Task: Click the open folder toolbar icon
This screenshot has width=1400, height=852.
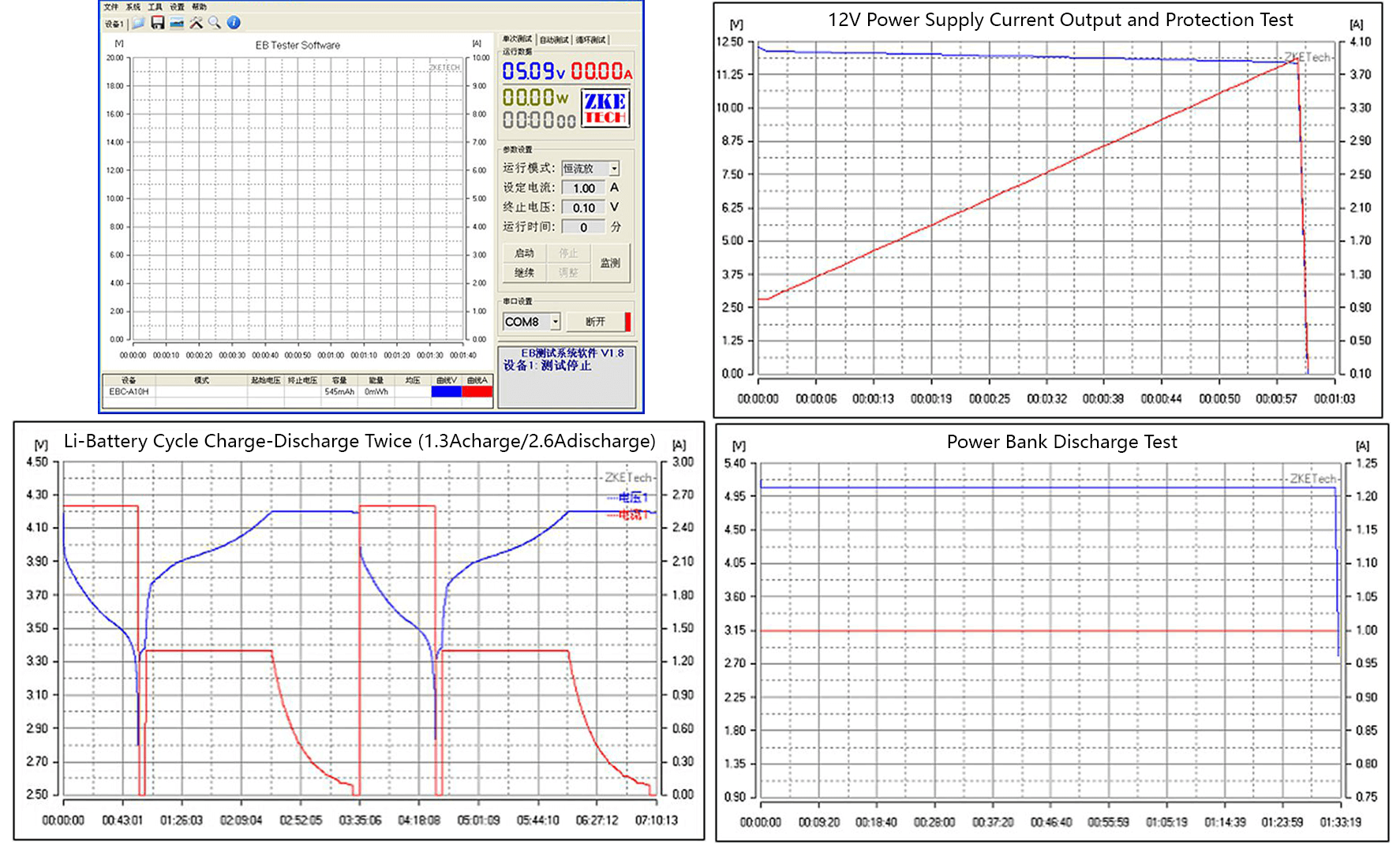Action: (x=139, y=23)
